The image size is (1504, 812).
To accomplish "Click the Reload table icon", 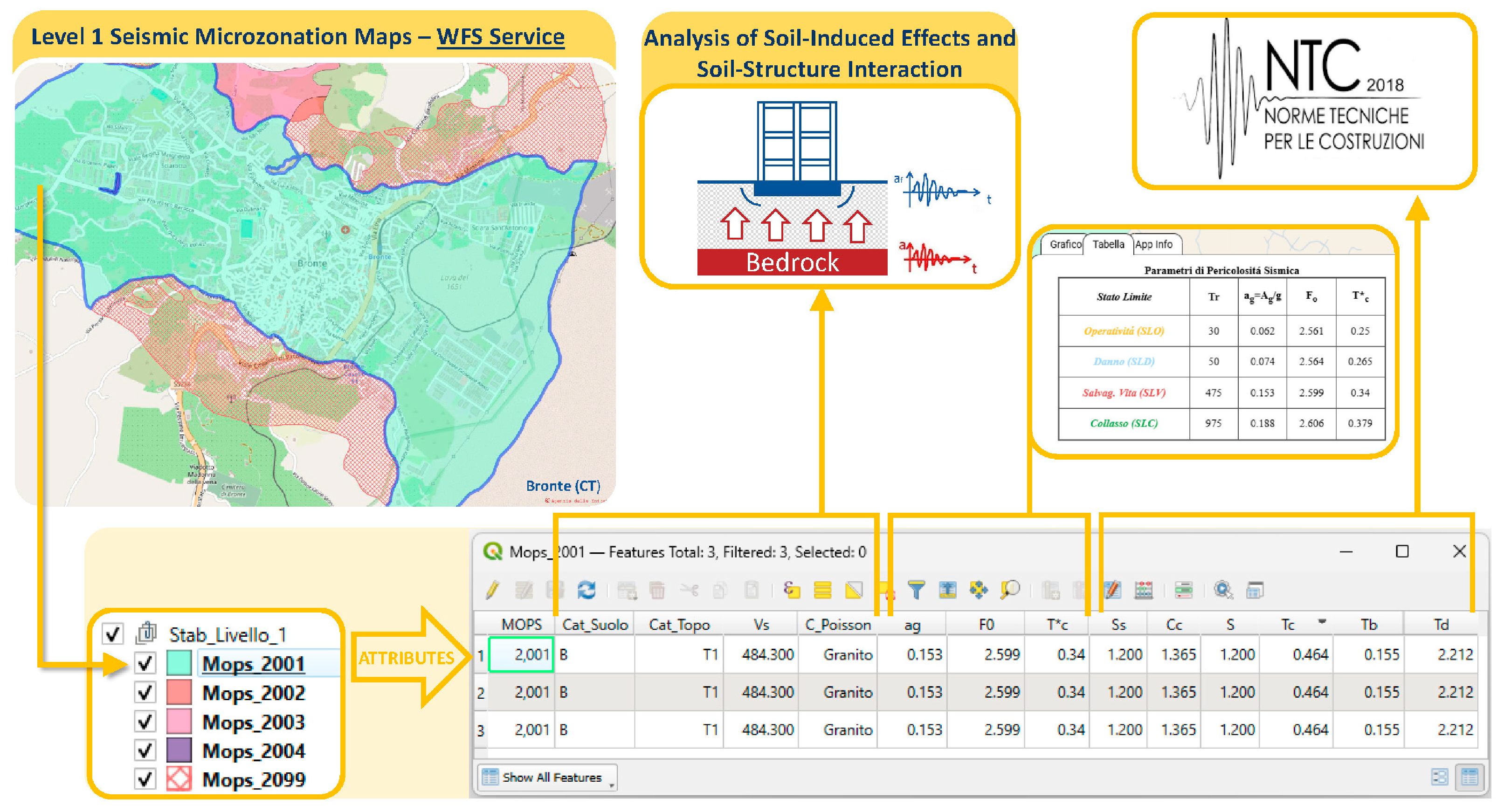I will click(586, 590).
